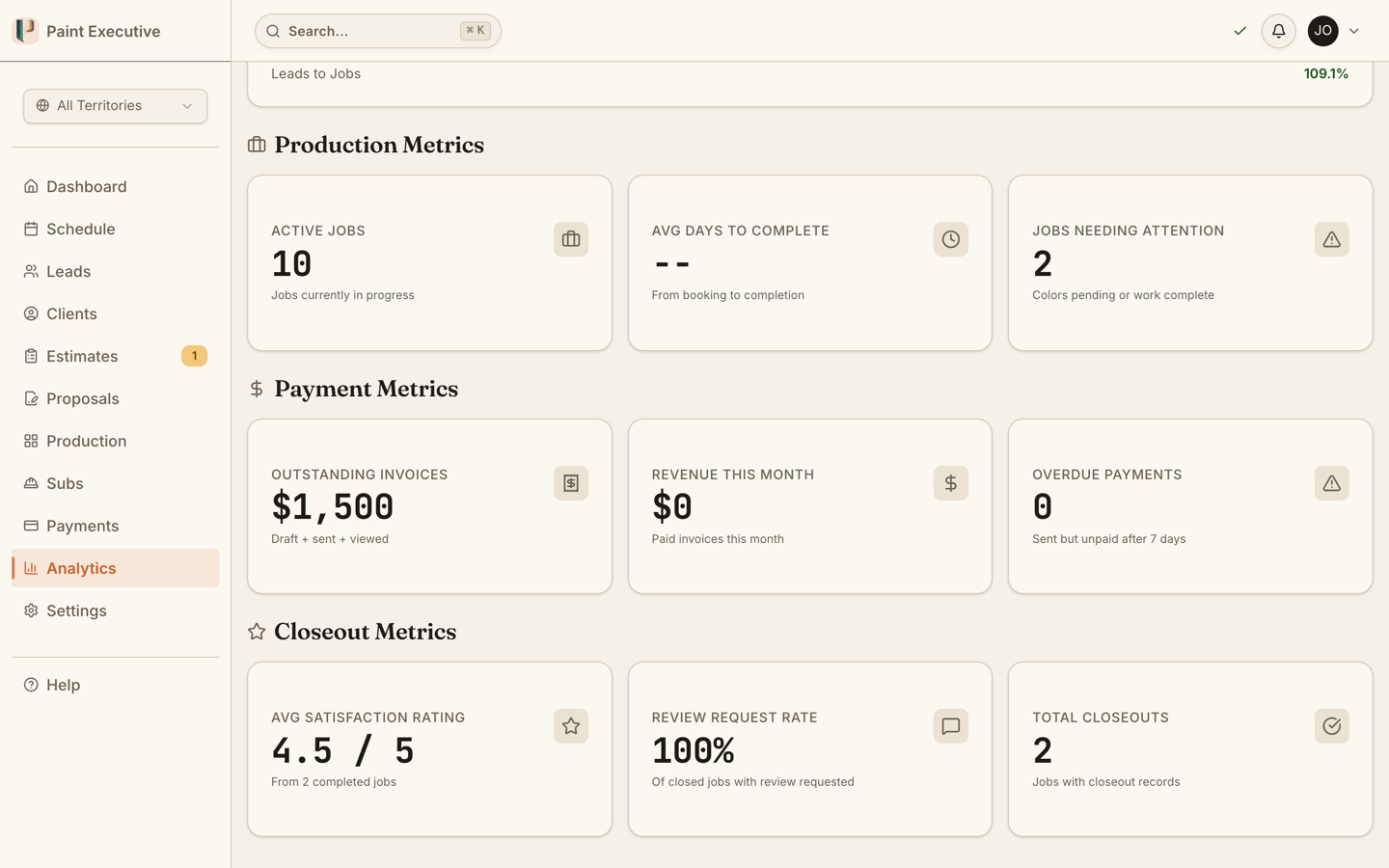Image resolution: width=1389 pixels, height=868 pixels.
Task: Click the Paint Executive logo icon
Action: point(25,31)
